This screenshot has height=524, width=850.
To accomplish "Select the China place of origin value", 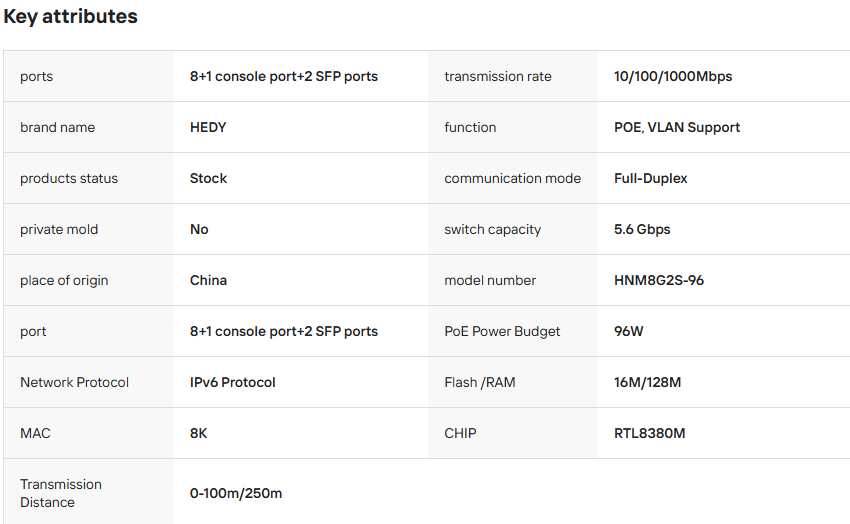I will (x=208, y=280).
